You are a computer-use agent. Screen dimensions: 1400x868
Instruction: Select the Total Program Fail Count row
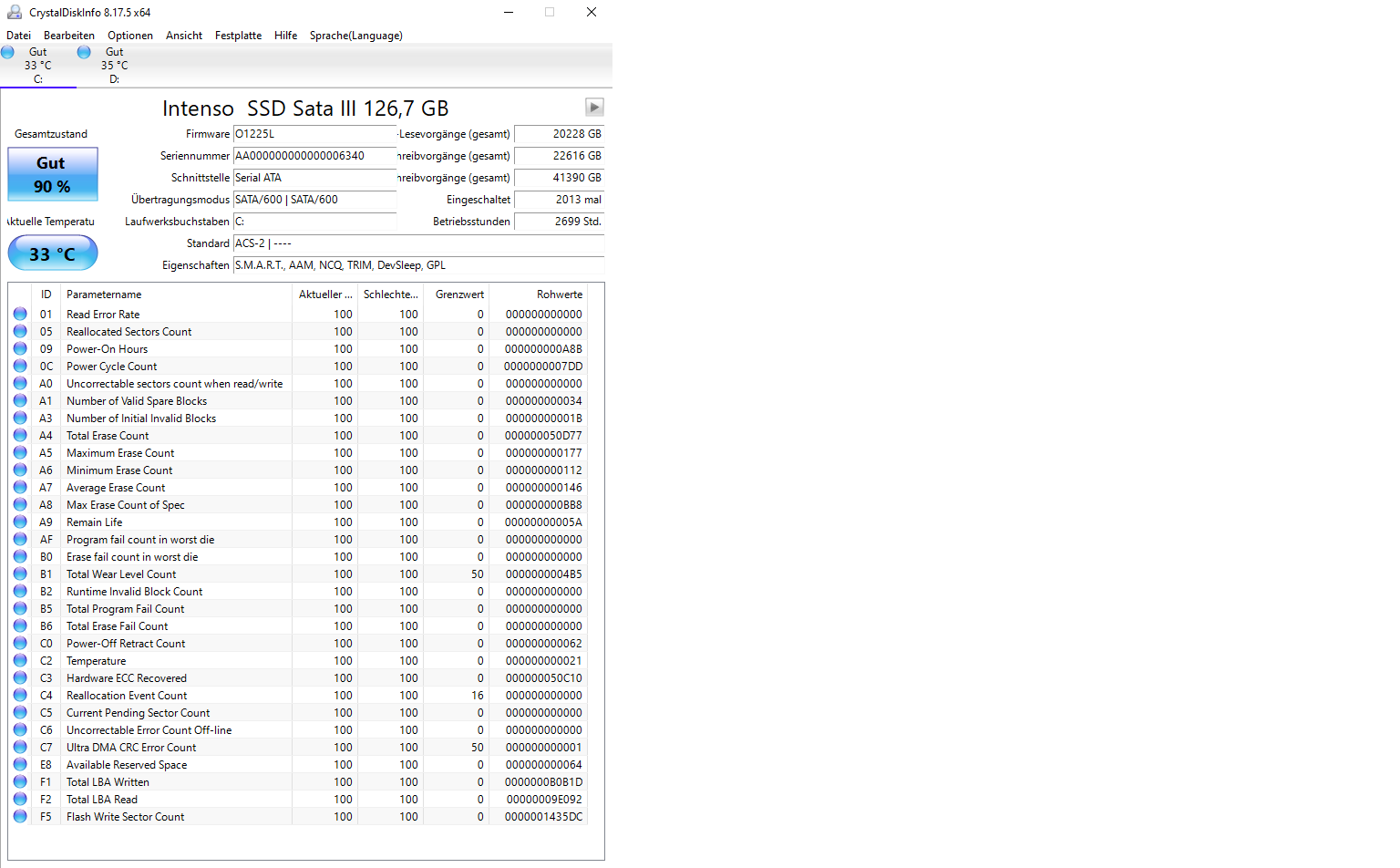(x=299, y=608)
